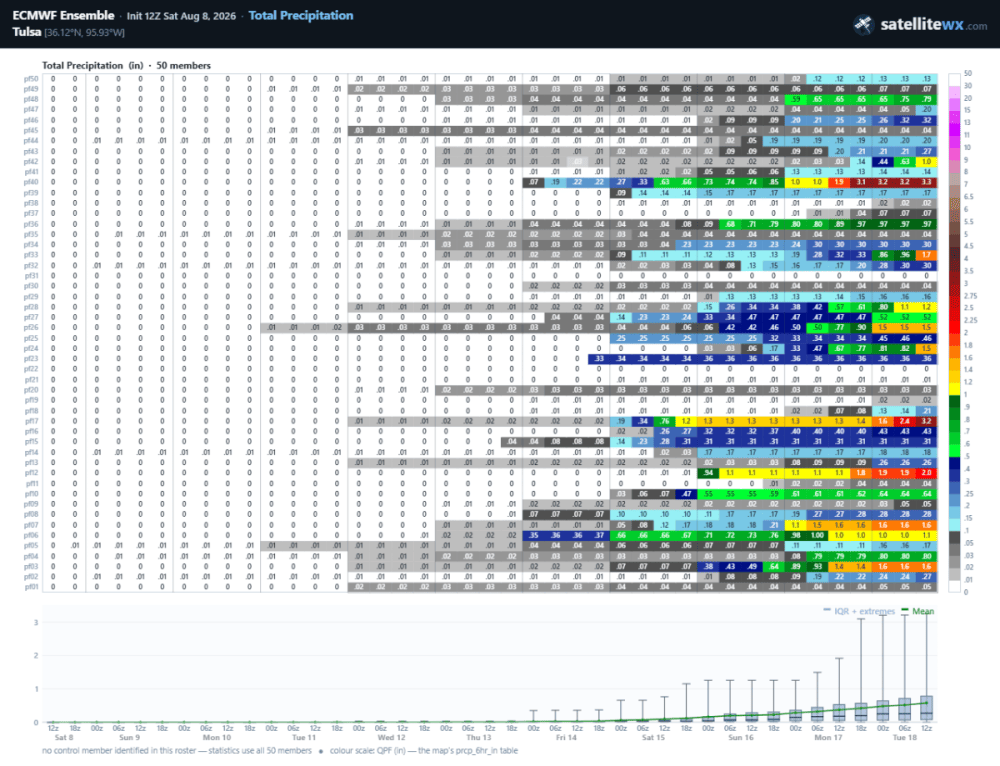Select member row label pf40
This screenshot has height=766, width=1000.
pyautogui.click(x=31, y=182)
